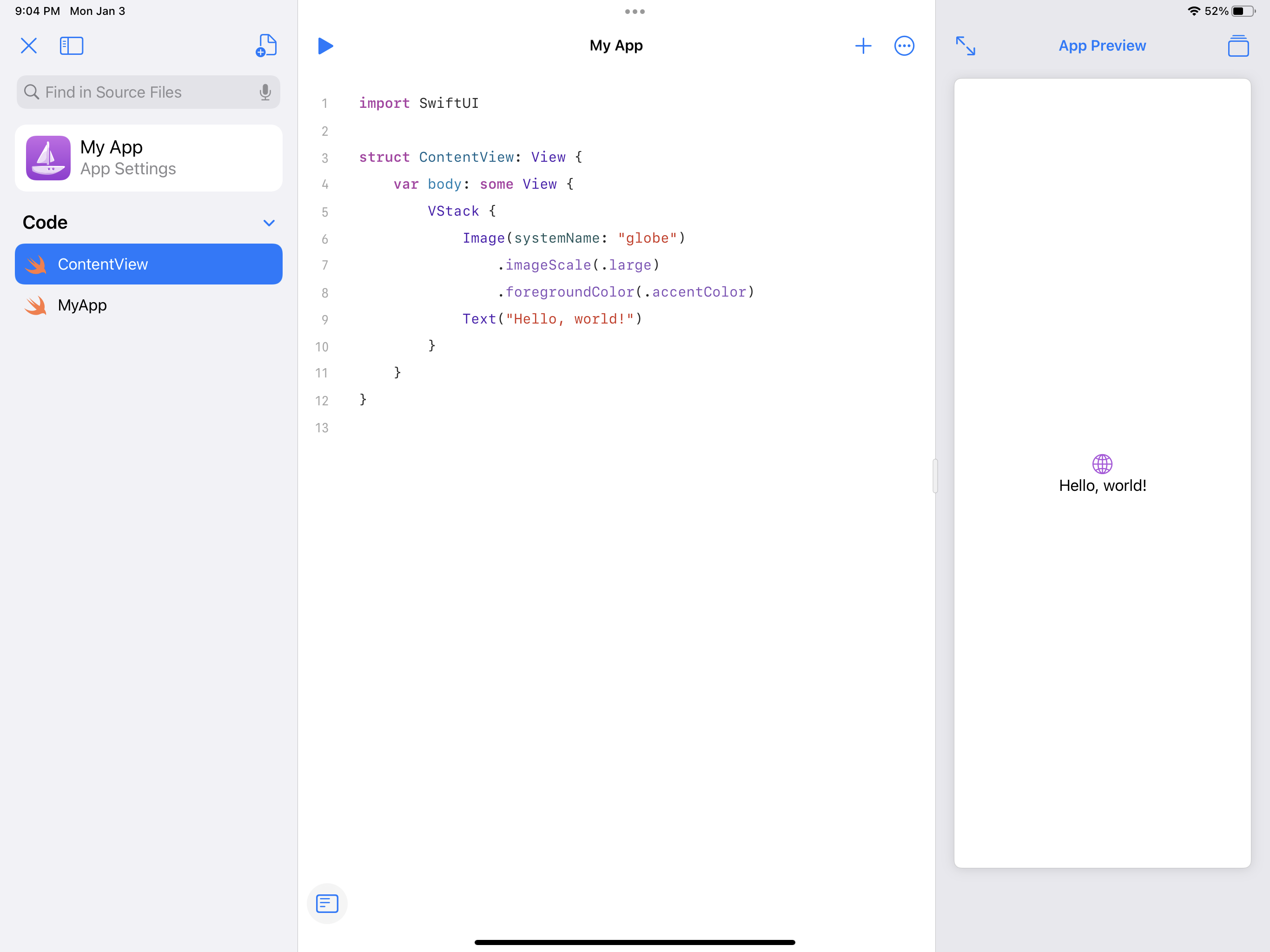Run the app with the play button

[325, 46]
